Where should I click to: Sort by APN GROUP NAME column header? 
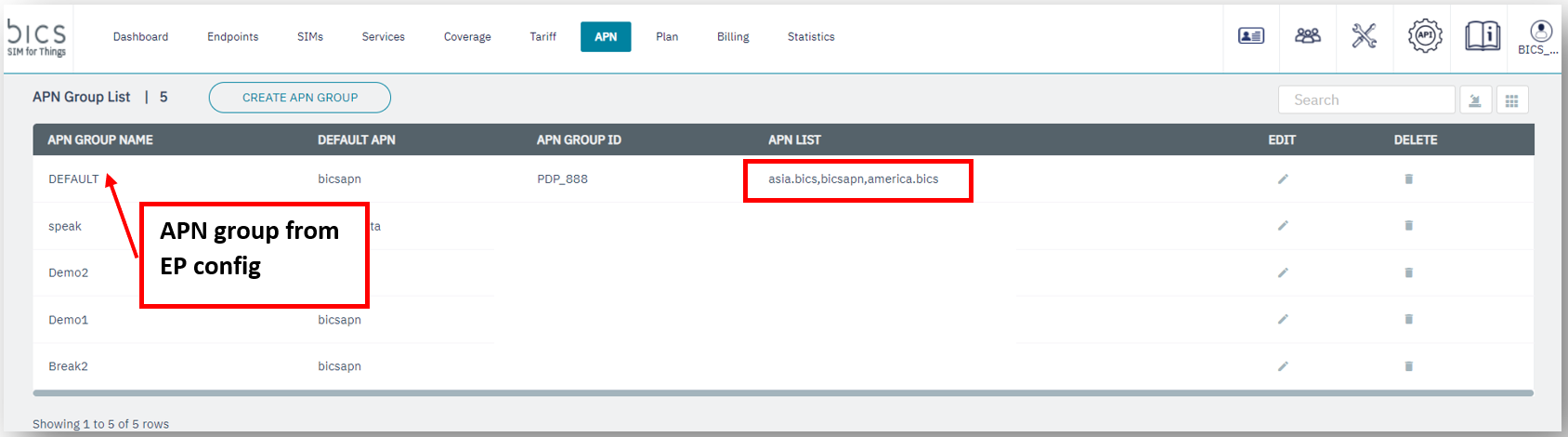point(100,139)
